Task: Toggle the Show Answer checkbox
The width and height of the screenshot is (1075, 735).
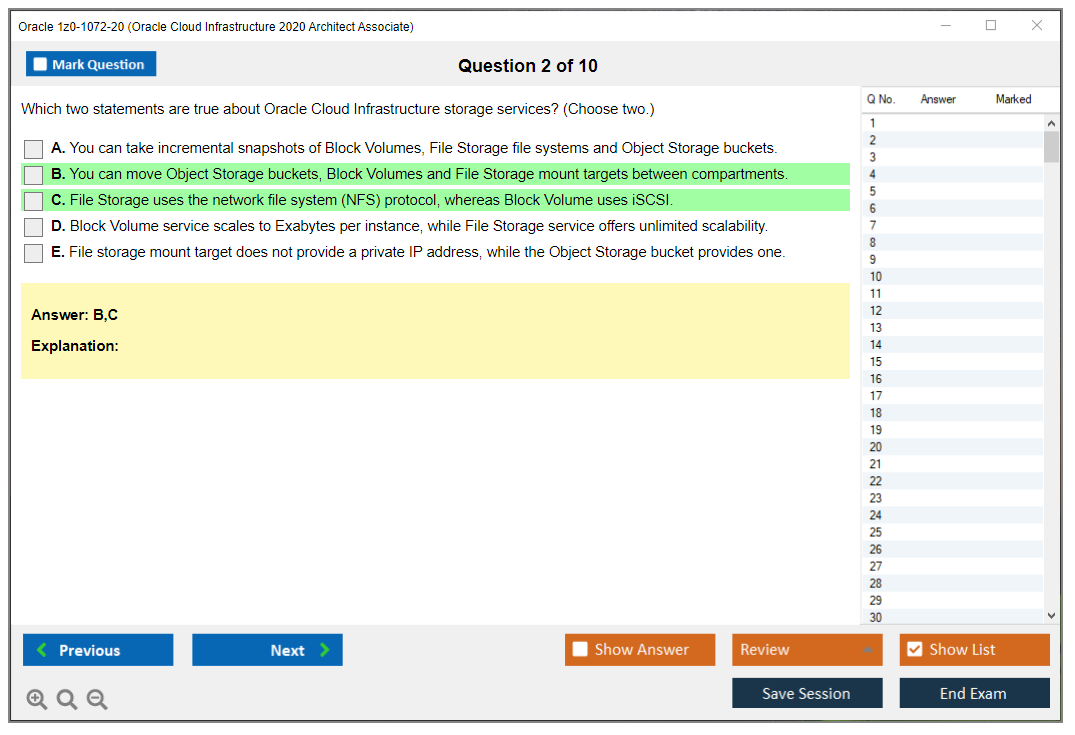Action: coord(581,650)
